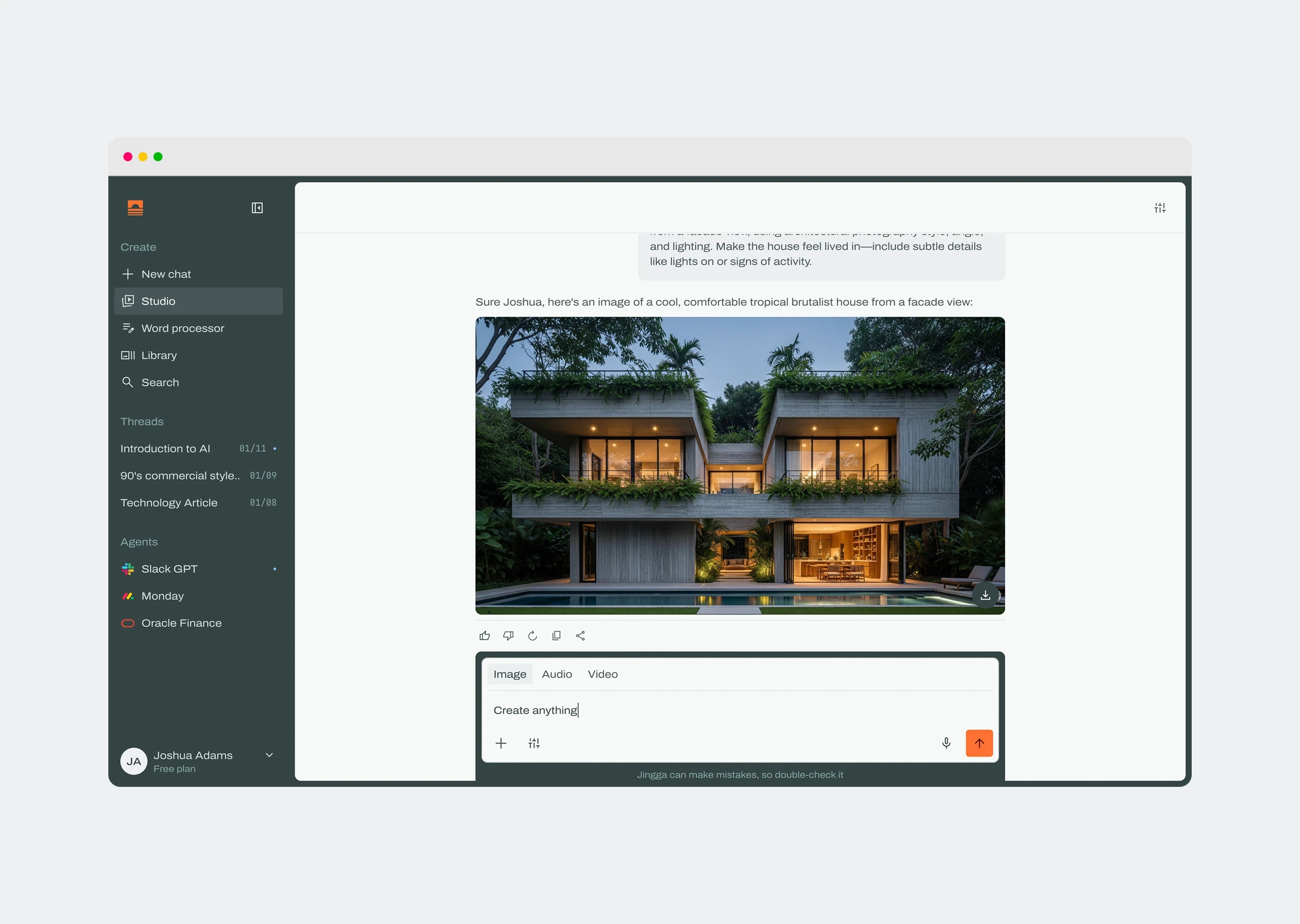This screenshot has height=924, width=1300.
Task: Switch to the Audio tab
Action: 557,674
